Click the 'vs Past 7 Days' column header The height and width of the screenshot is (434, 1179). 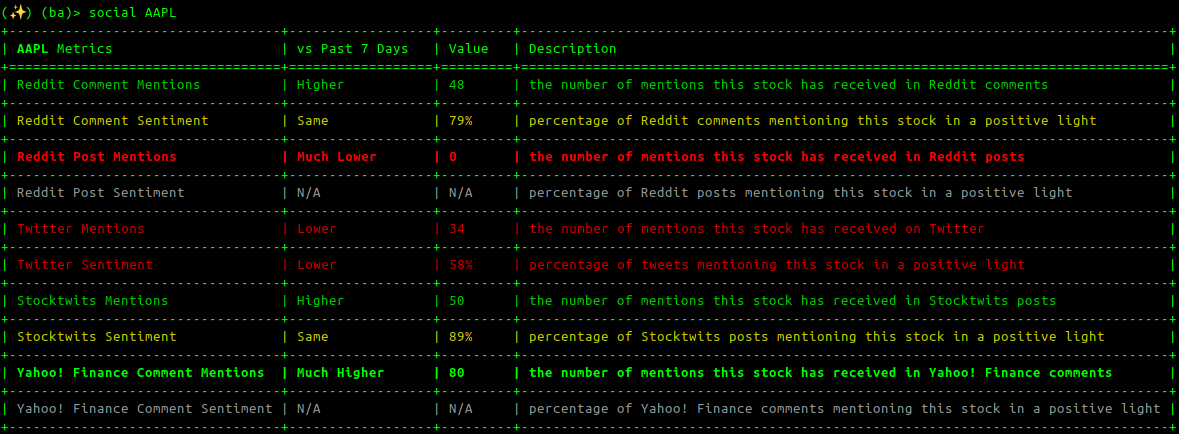353,49
